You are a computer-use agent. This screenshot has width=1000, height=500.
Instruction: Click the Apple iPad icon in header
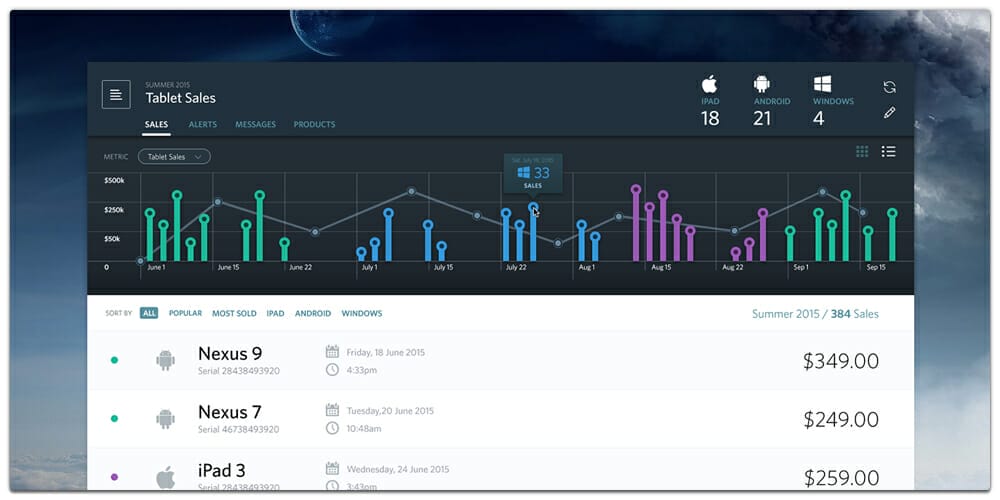[709, 84]
